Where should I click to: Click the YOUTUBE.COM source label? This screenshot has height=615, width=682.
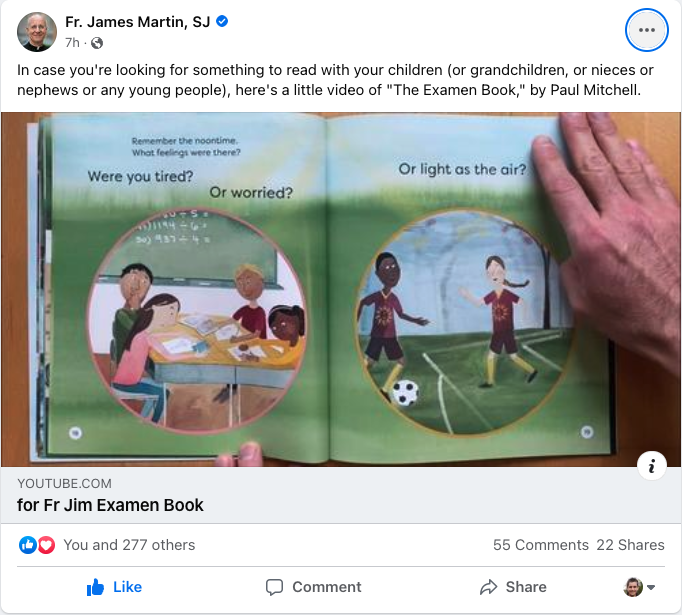pos(64,483)
